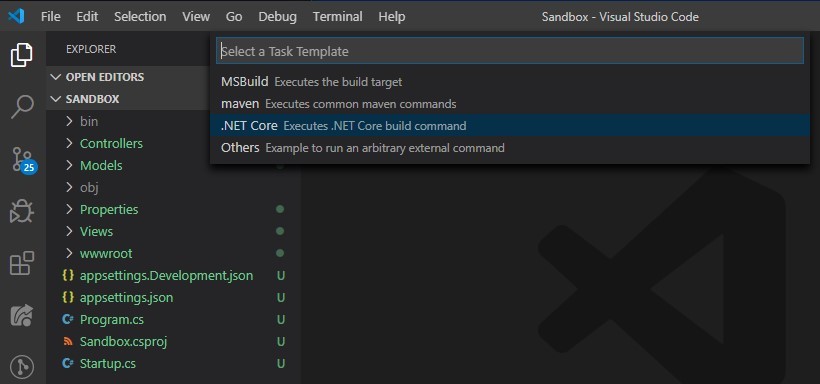Screen dimensions: 820x384
Task: Choose the maven task template
Action: (x=510, y=104)
